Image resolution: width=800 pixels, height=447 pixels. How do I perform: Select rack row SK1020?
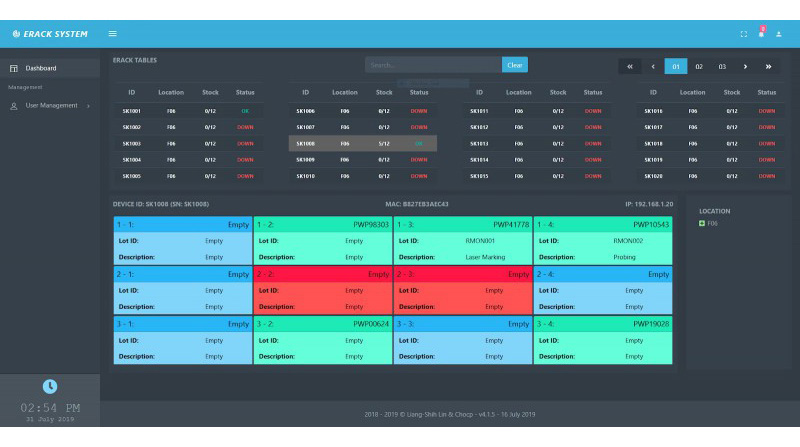(x=711, y=176)
